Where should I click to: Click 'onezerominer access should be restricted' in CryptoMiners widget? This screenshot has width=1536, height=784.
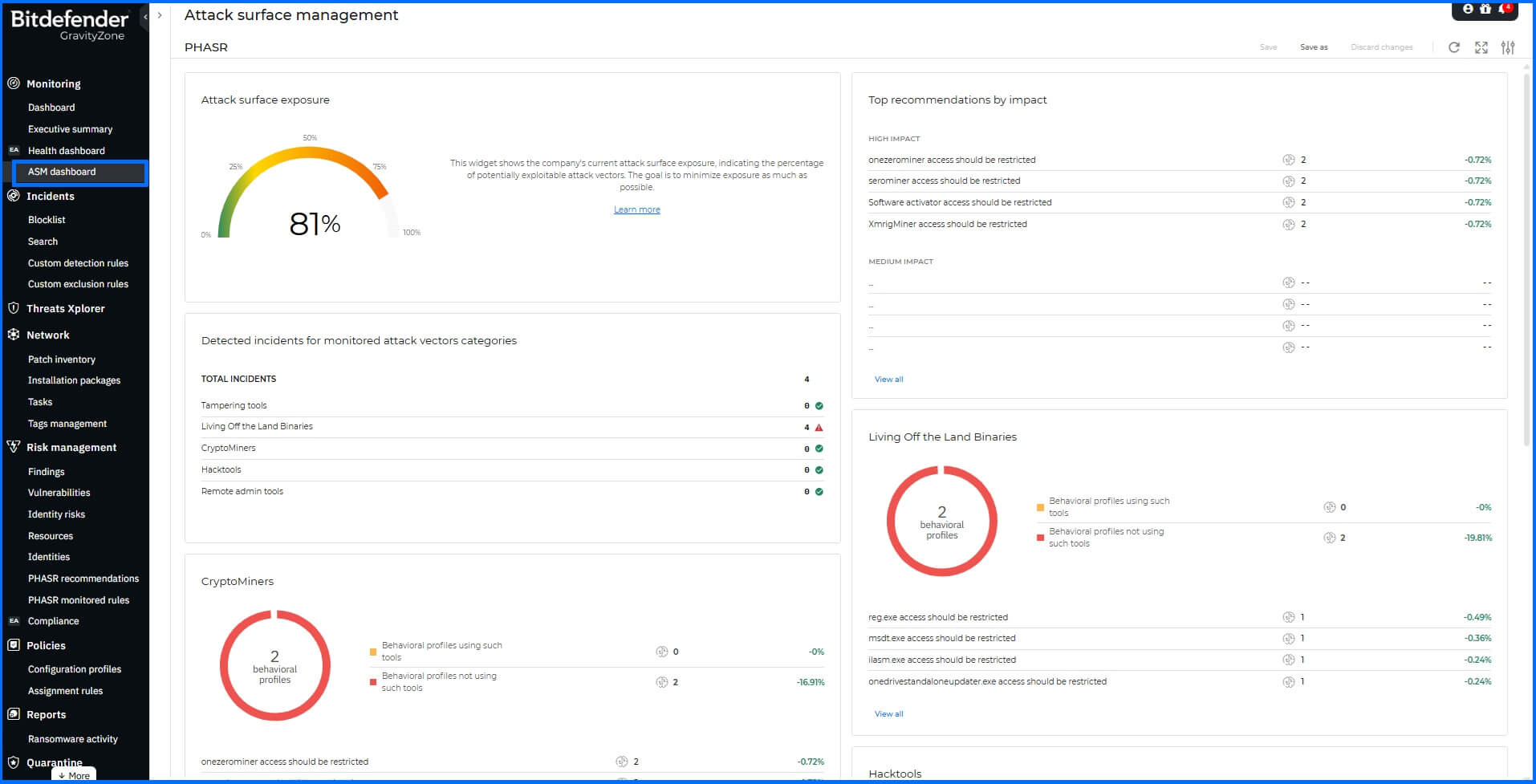click(284, 762)
